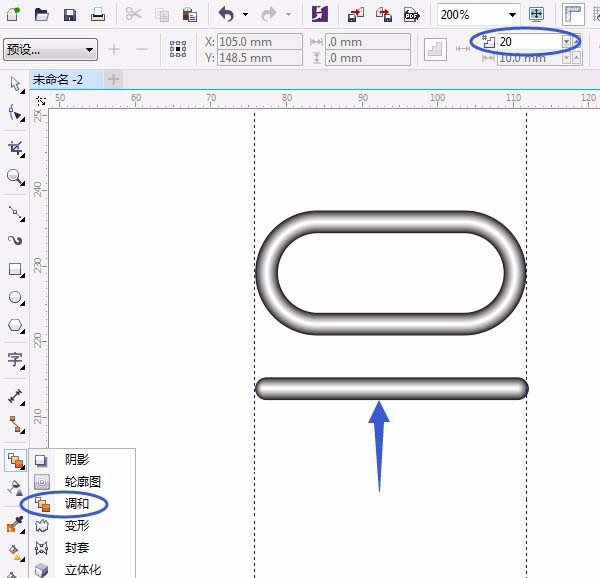600x578 pixels.
Task: Open blend steps value dropdown arrow
Action: (566, 41)
